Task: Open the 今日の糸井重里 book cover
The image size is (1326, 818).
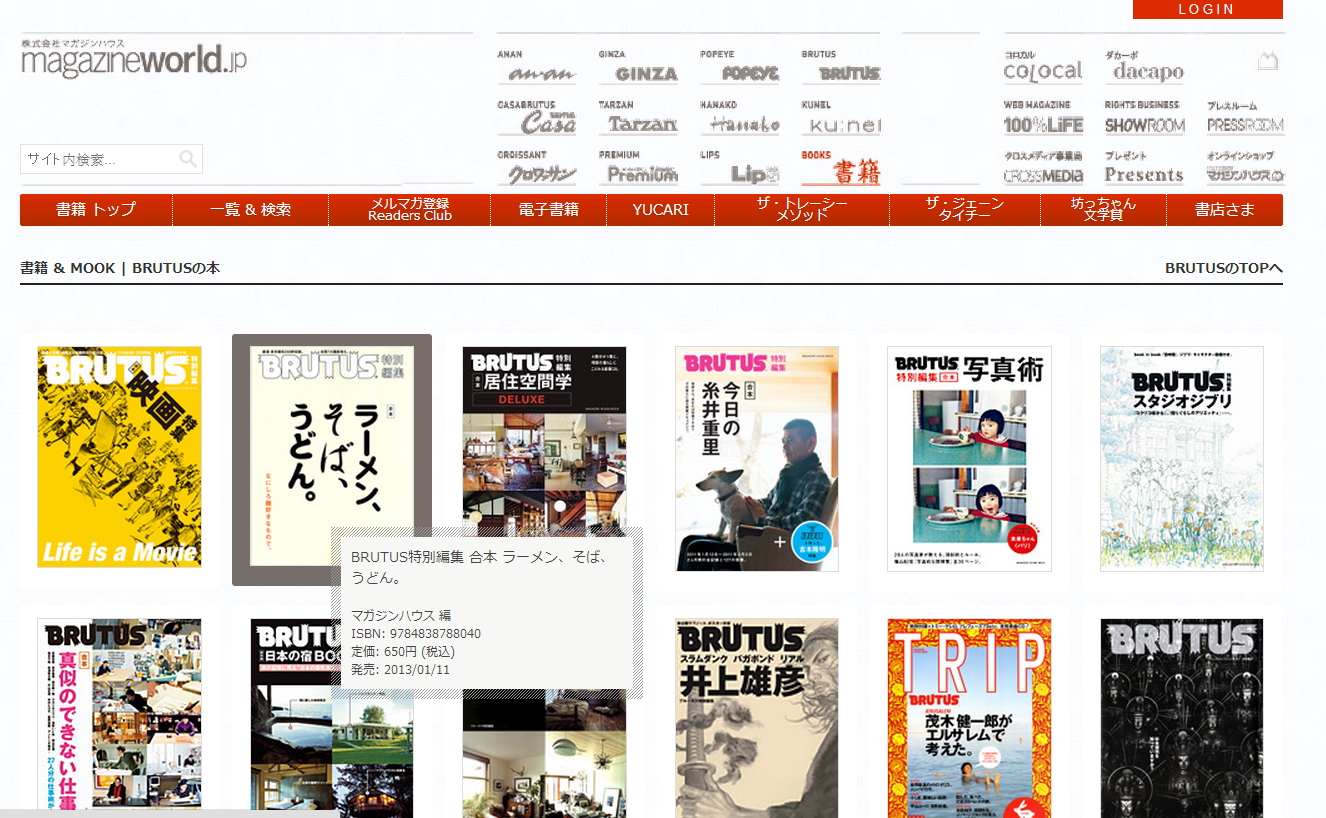Action: pos(757,459)
